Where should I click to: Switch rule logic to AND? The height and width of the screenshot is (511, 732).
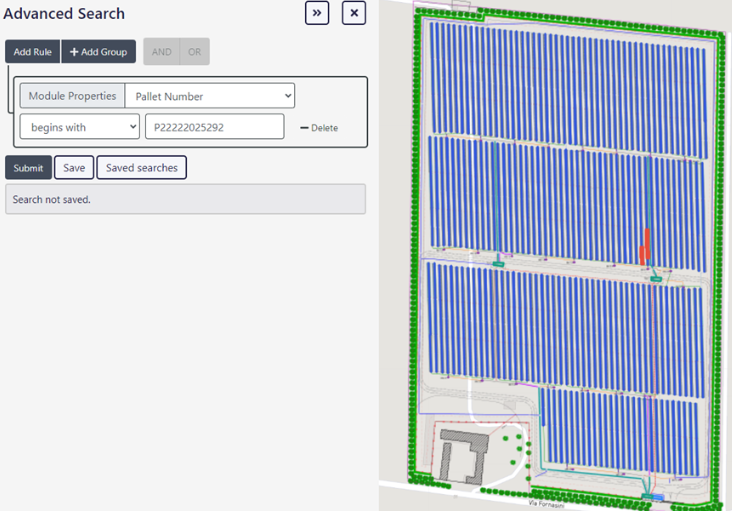pyautogui.click(x=161, y=52)
